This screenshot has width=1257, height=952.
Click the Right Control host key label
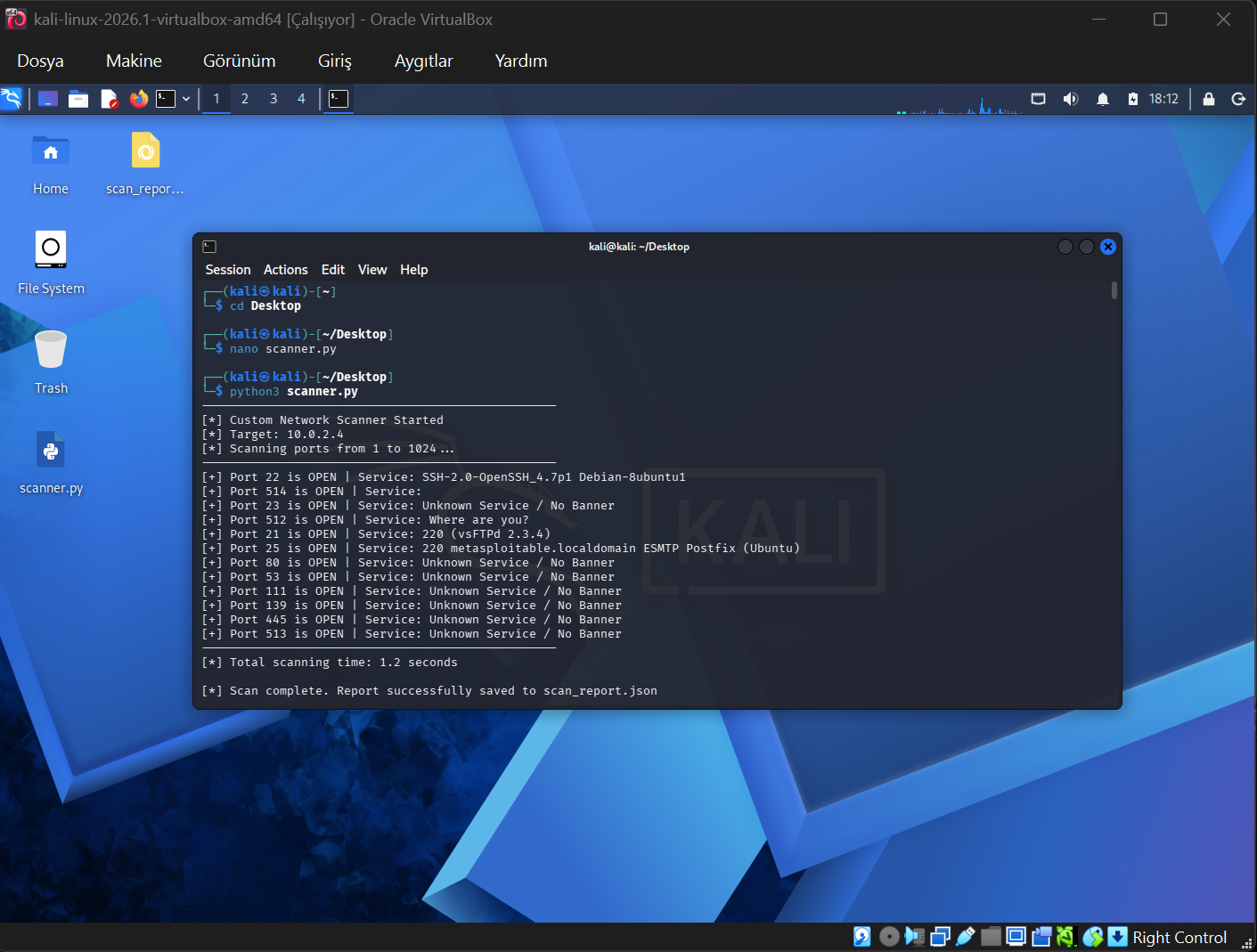1179,938
